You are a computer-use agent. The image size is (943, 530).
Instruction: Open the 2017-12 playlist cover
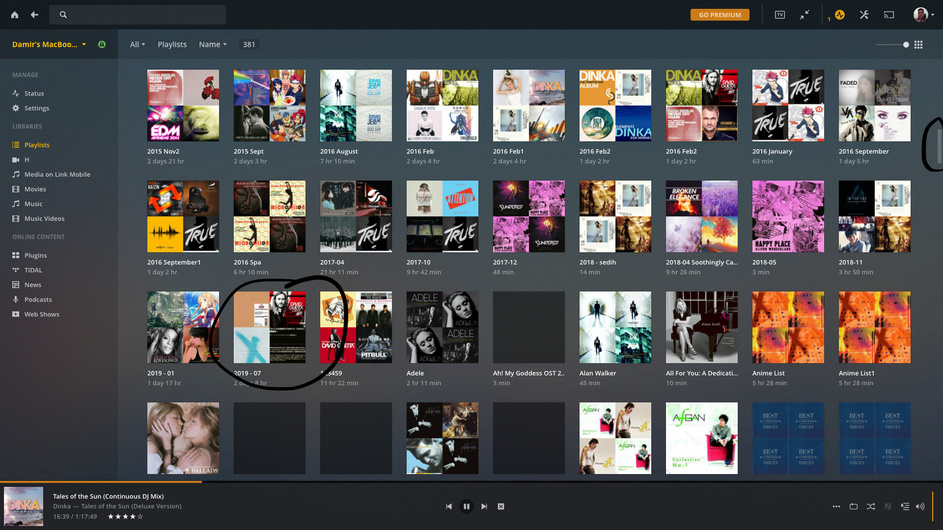coord(529,216)
